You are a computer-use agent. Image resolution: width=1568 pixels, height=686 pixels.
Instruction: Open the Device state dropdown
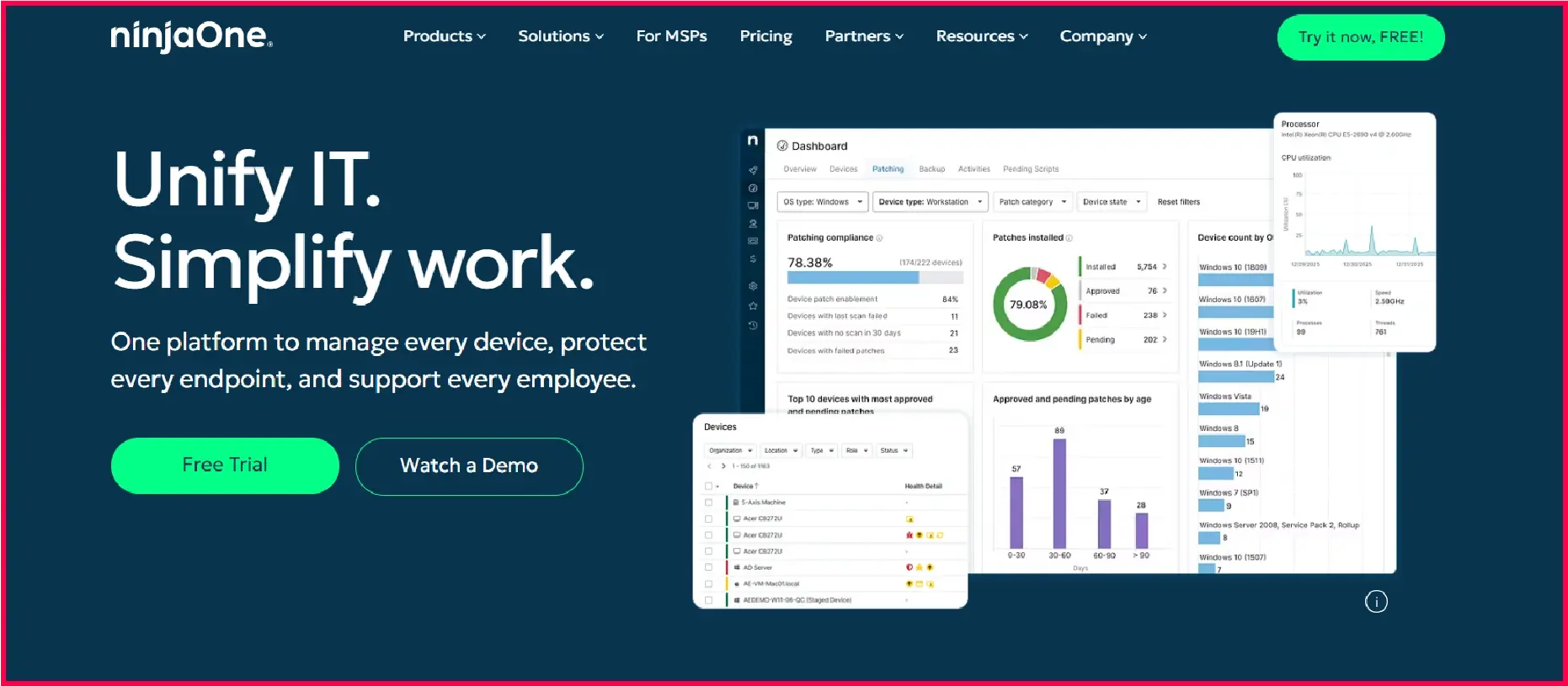coord(1111,202)
